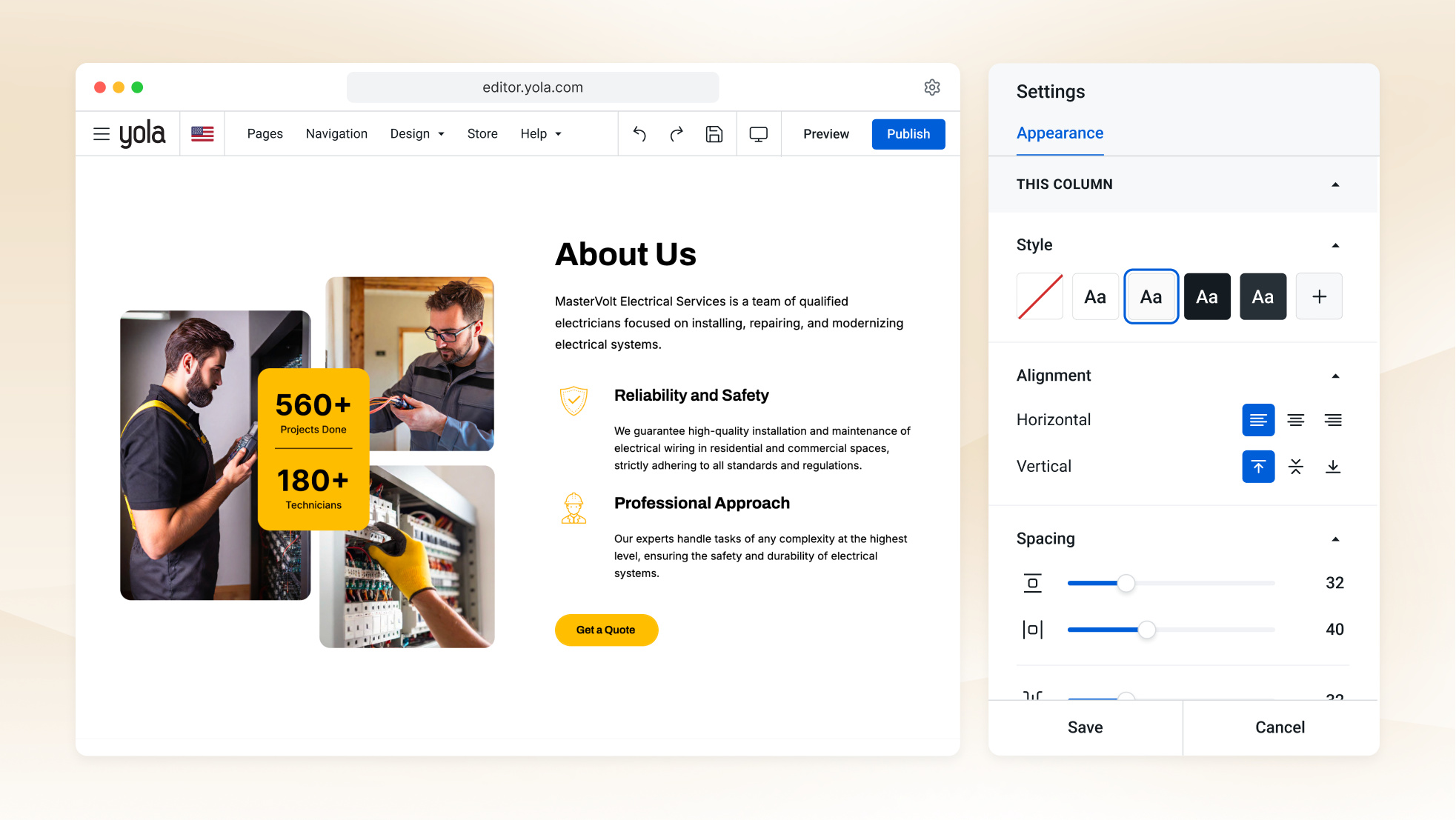Open the Store menu
The width and height of the screenshot is (1456, 820).
tap(482, 134)
